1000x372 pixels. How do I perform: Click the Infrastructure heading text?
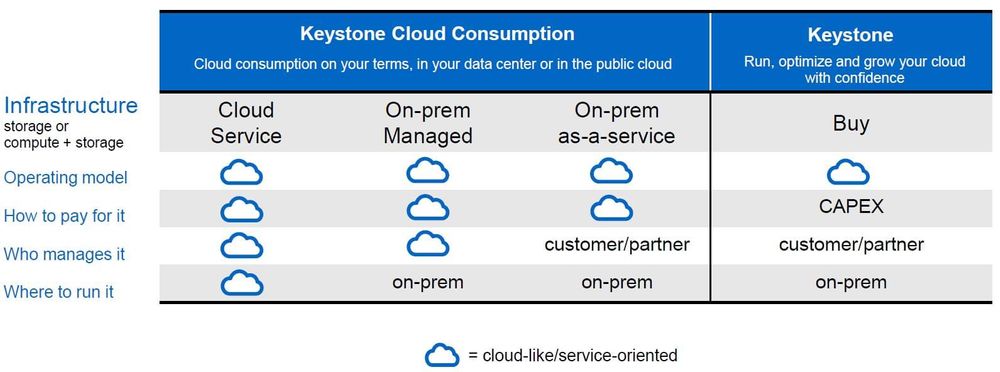coord(71,105)
